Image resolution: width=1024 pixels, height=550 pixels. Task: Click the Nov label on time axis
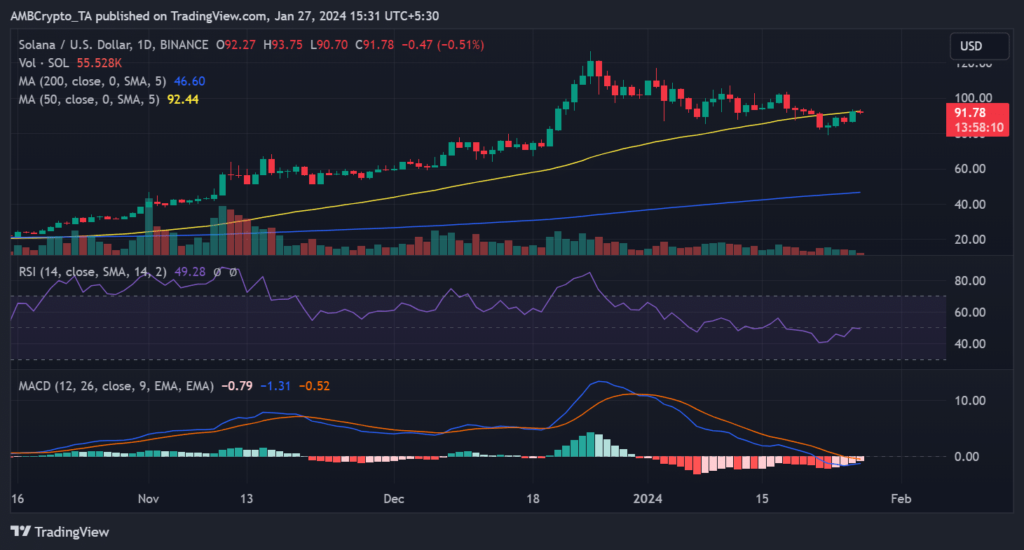point(148,499)
